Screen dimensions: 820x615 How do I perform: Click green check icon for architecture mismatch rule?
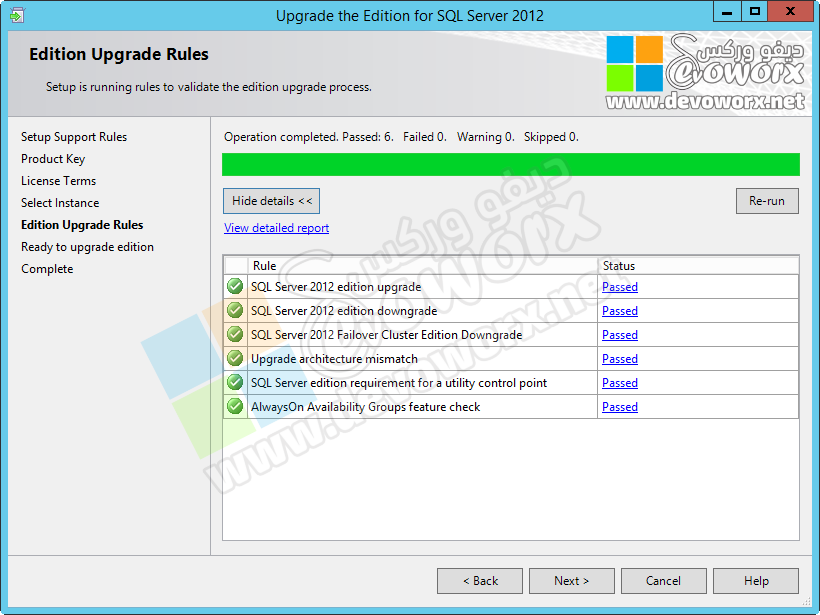tap(235, 358)
